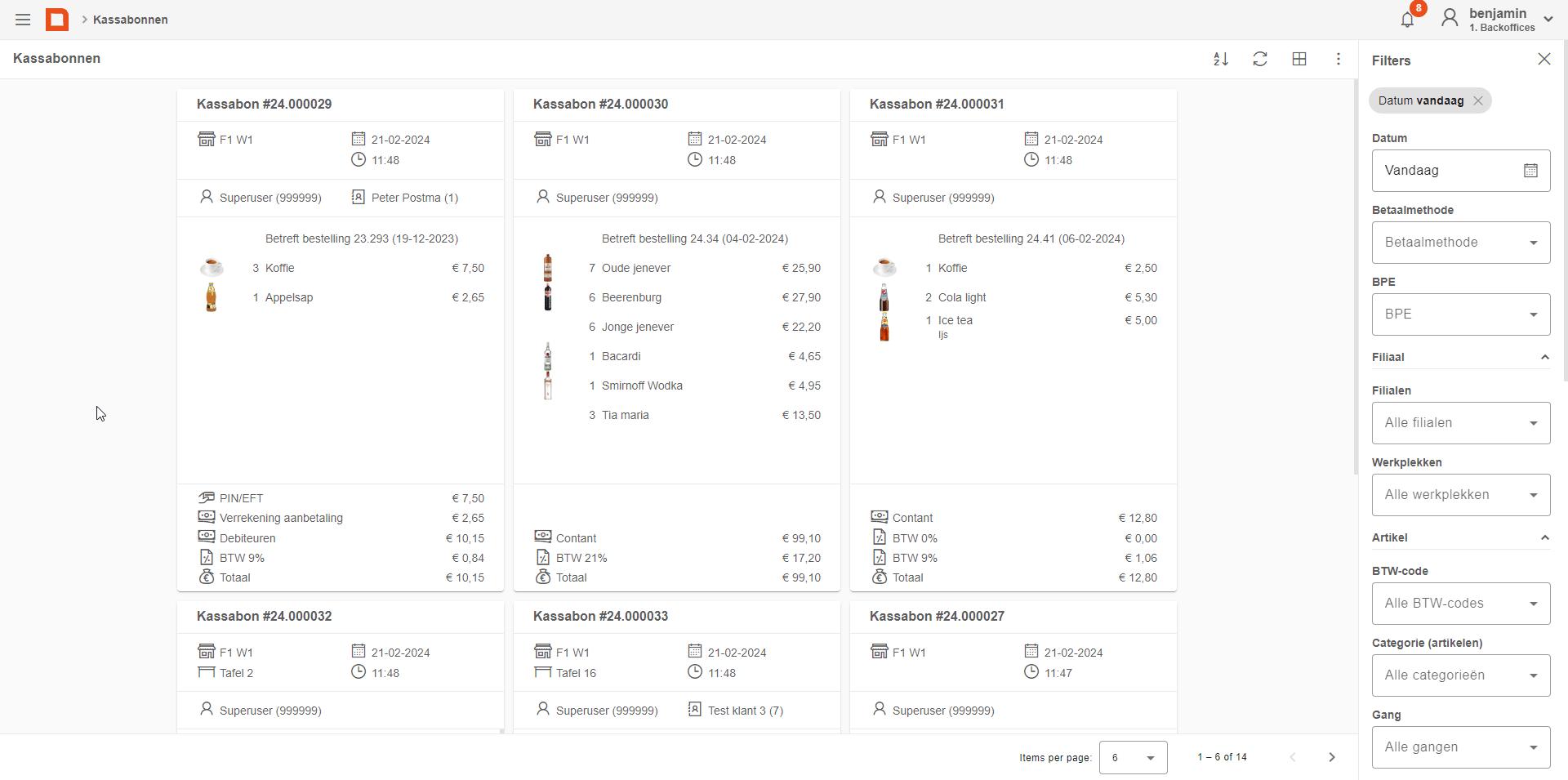Click PIN/EFT payment icon

point(207,497)
